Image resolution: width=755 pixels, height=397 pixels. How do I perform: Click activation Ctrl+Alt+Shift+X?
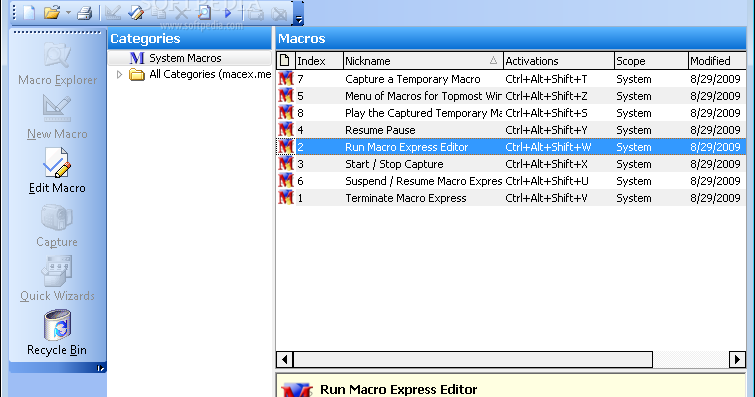click(x=546, y=164)
